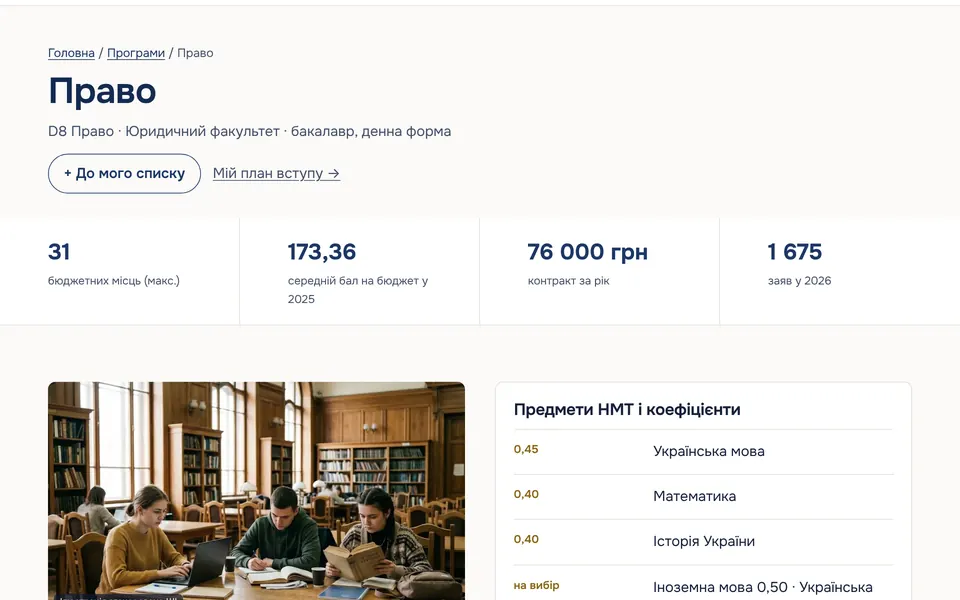Click the 173,36 average score value
Screen dimensions: 960x600
(322, 252)
